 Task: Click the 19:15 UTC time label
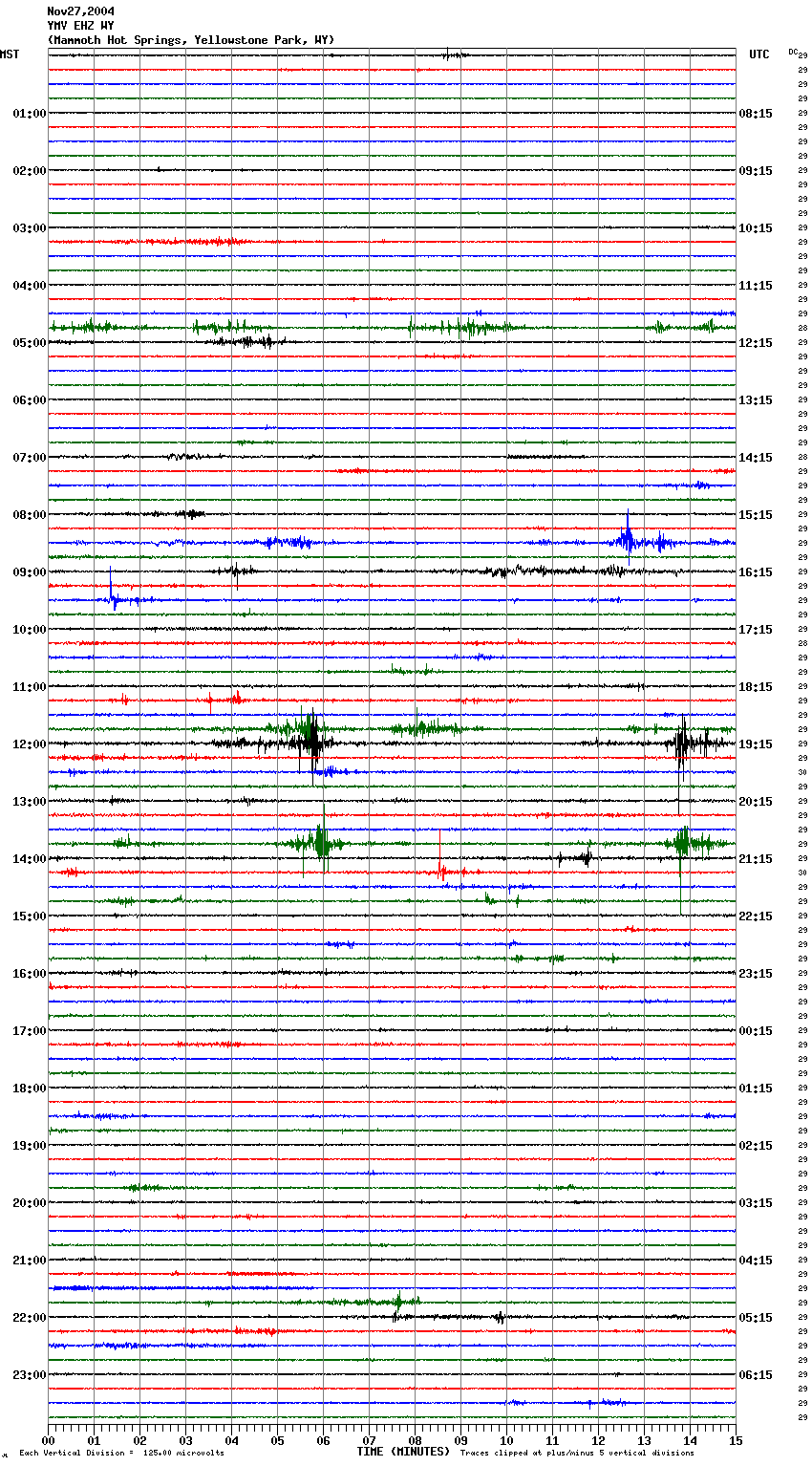(756, 744)
